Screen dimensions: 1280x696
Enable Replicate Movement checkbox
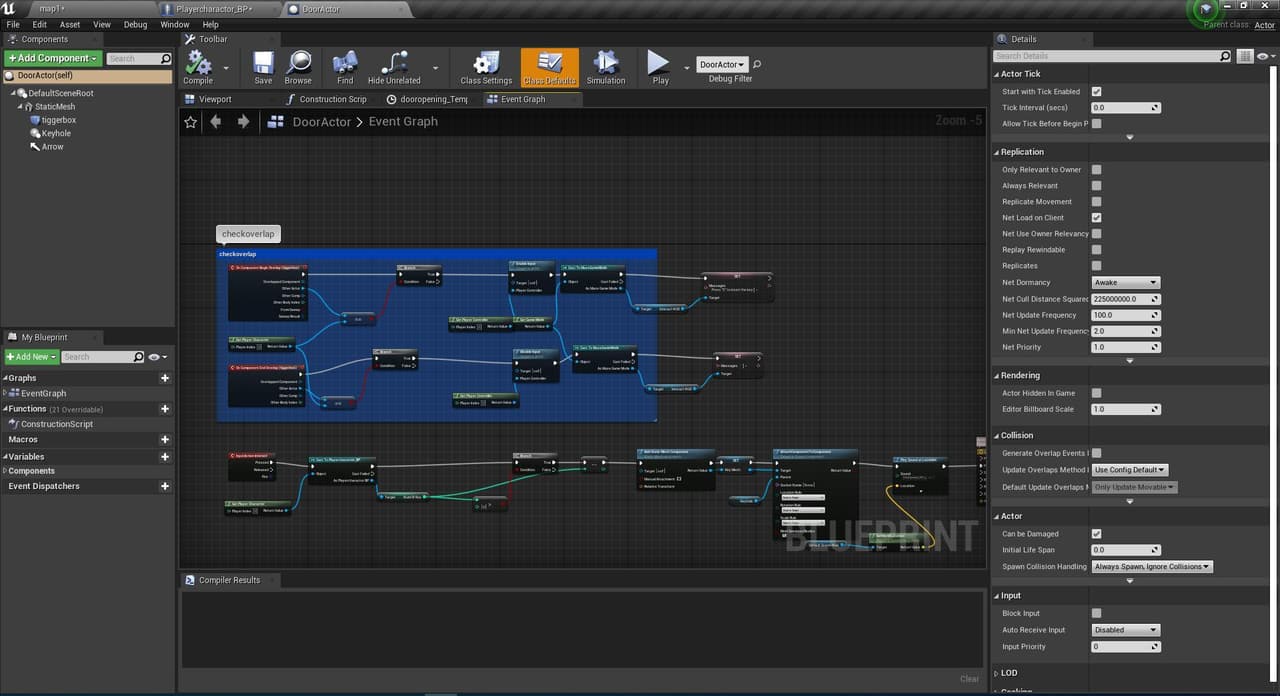pos(1096,201)
